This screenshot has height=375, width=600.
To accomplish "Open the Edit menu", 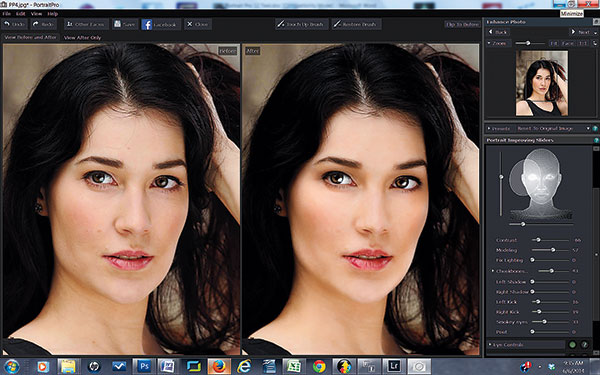I will (21, 14).
